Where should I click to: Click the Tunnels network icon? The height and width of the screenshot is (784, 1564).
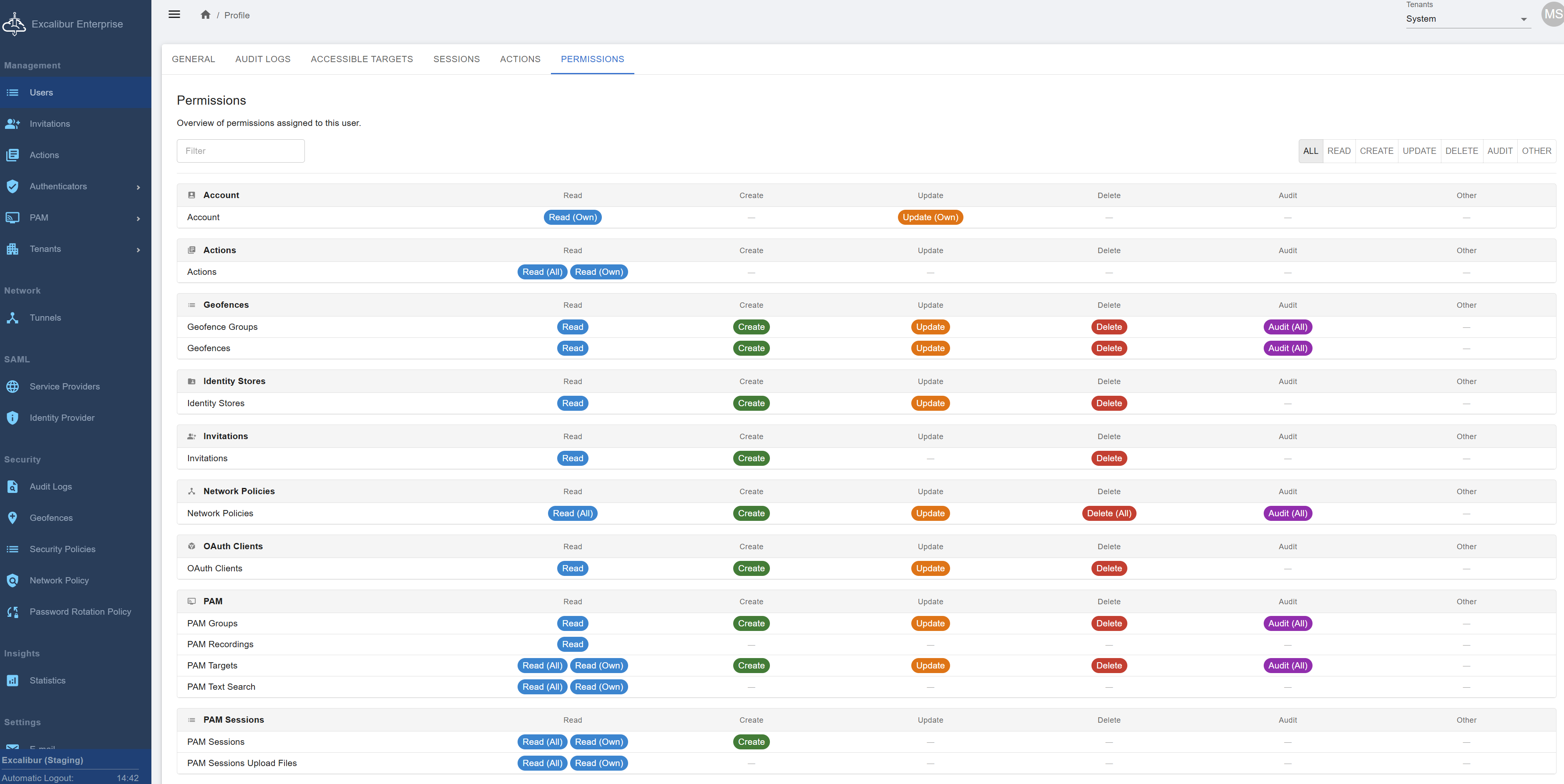(12, 318)
